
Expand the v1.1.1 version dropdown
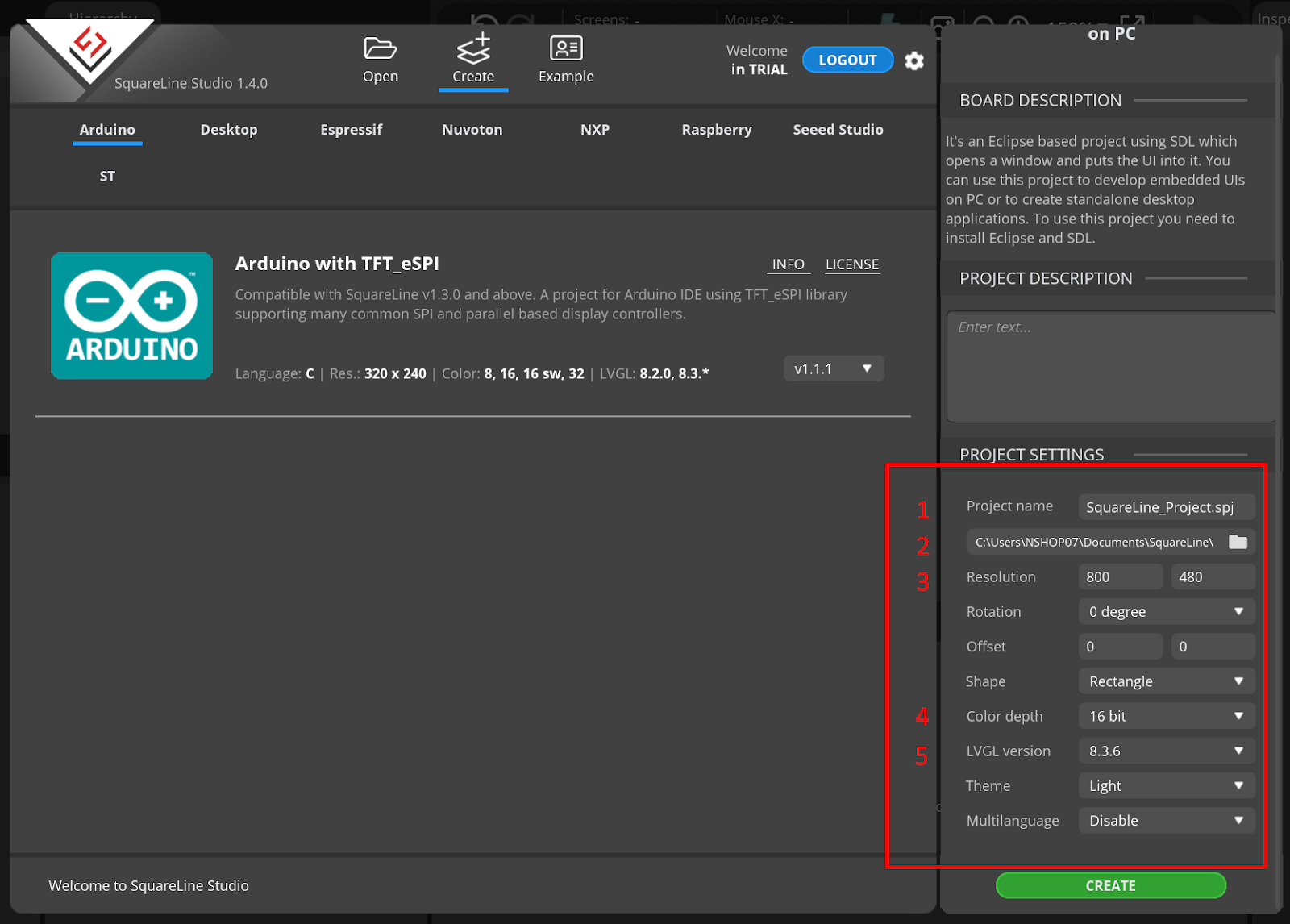834,368
